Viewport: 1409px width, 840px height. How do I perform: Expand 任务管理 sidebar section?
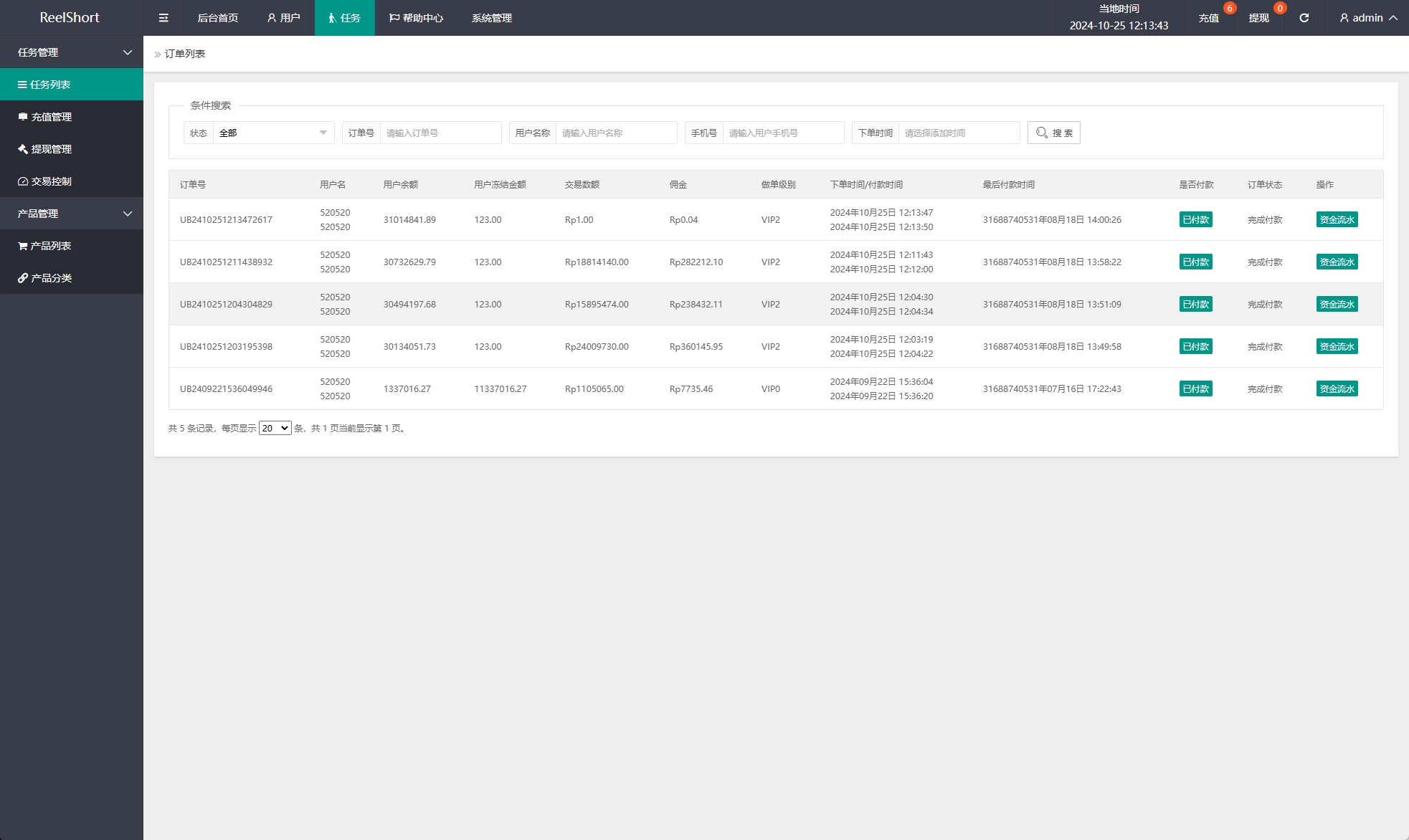[72, 51]
